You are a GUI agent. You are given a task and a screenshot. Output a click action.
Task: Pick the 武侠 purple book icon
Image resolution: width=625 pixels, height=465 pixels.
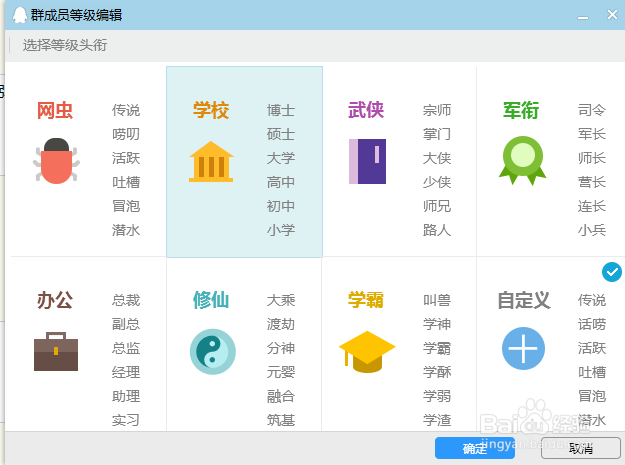point(367,161)
